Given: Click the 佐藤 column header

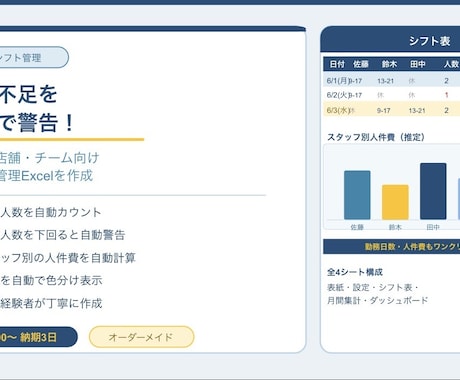Looking at the screenshot, I should tap(361, 64).
